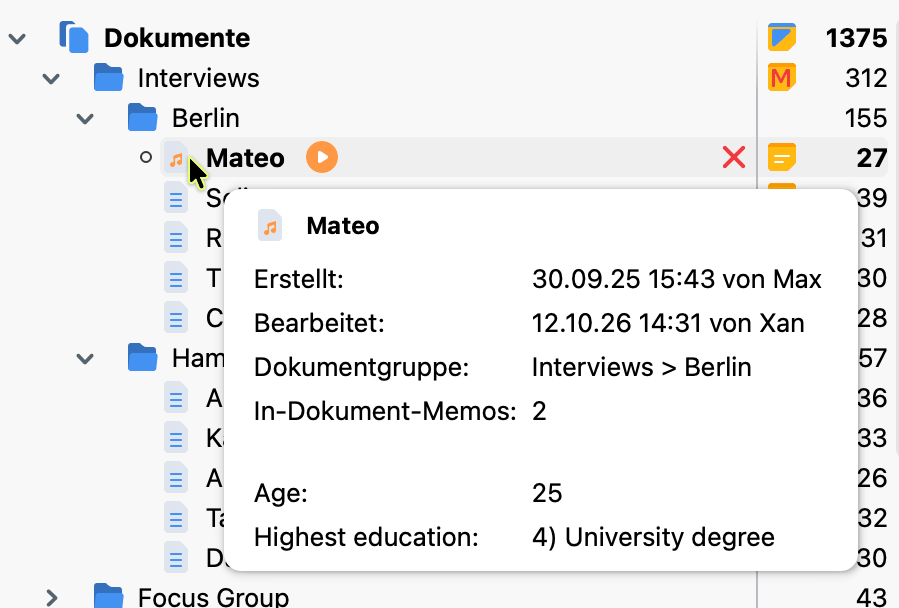Click the document icon of the C row
The width and height of the screenshot is (899, 608).
pos(175,317)
